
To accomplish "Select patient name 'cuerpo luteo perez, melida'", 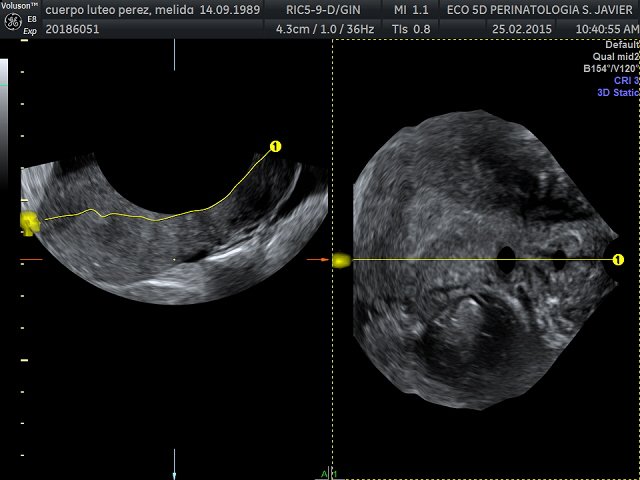I will [x=120, y=10].
